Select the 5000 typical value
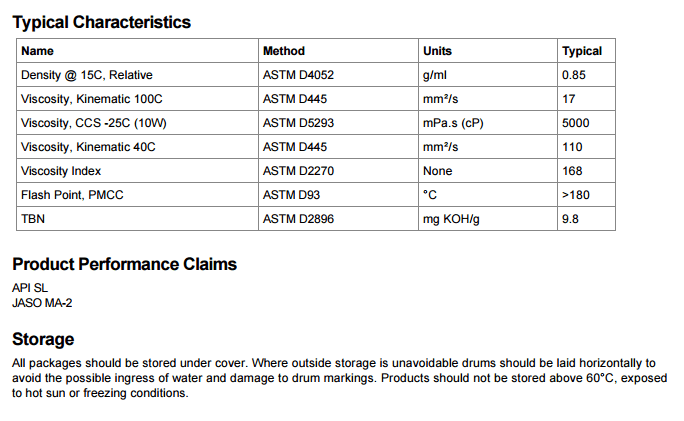The width and height of the screenshot is (684, 421). click(575, 123)
